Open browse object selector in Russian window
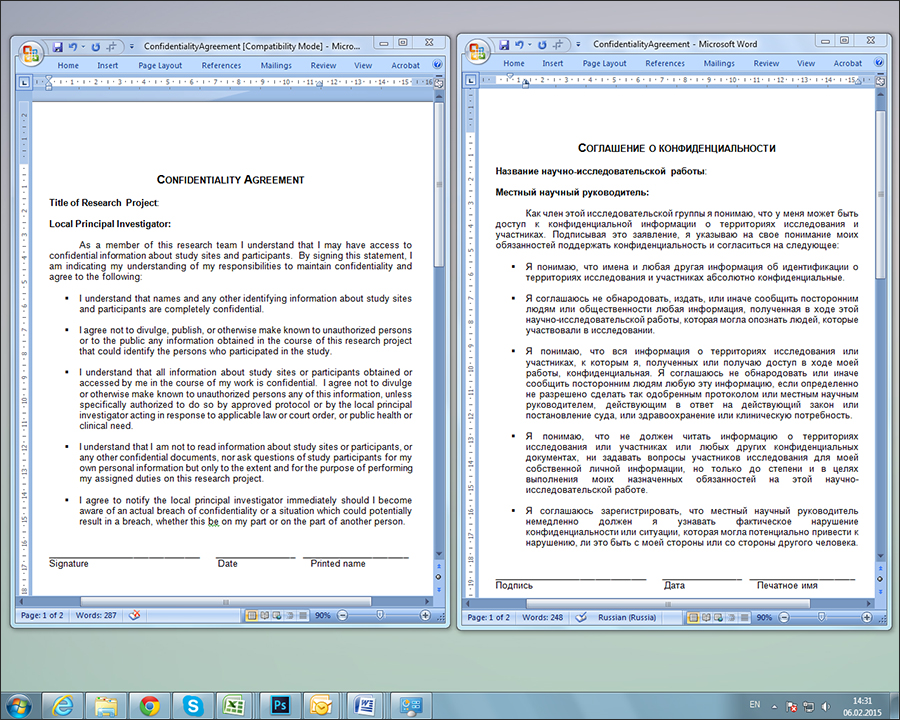Image resolution: width=900 pixels, height=720 pixels. [880, 579]
